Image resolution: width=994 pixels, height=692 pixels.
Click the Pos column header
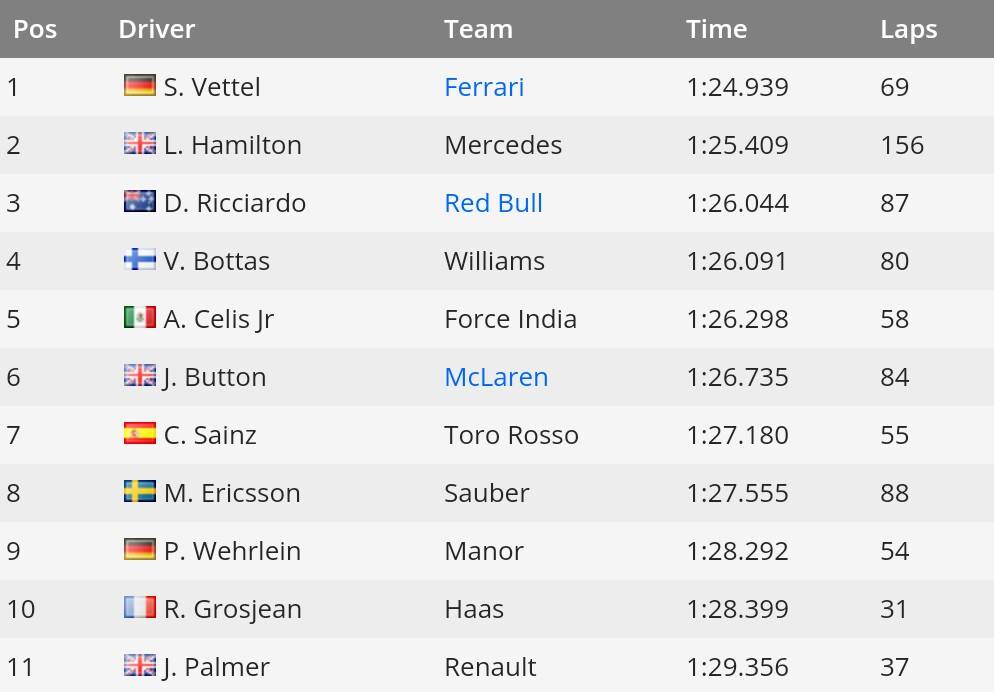point(35,29)
